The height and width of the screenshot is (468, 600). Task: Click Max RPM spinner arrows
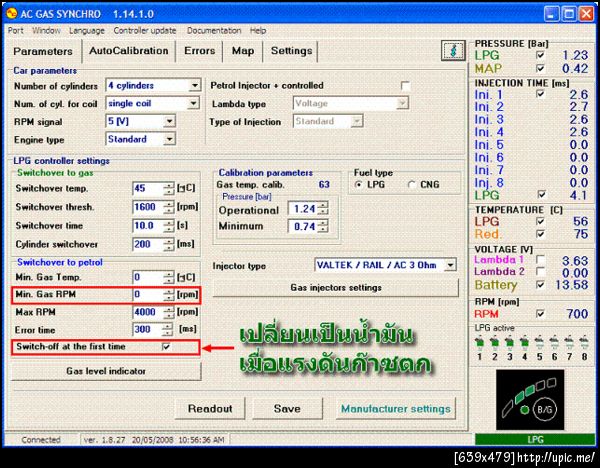169,312
